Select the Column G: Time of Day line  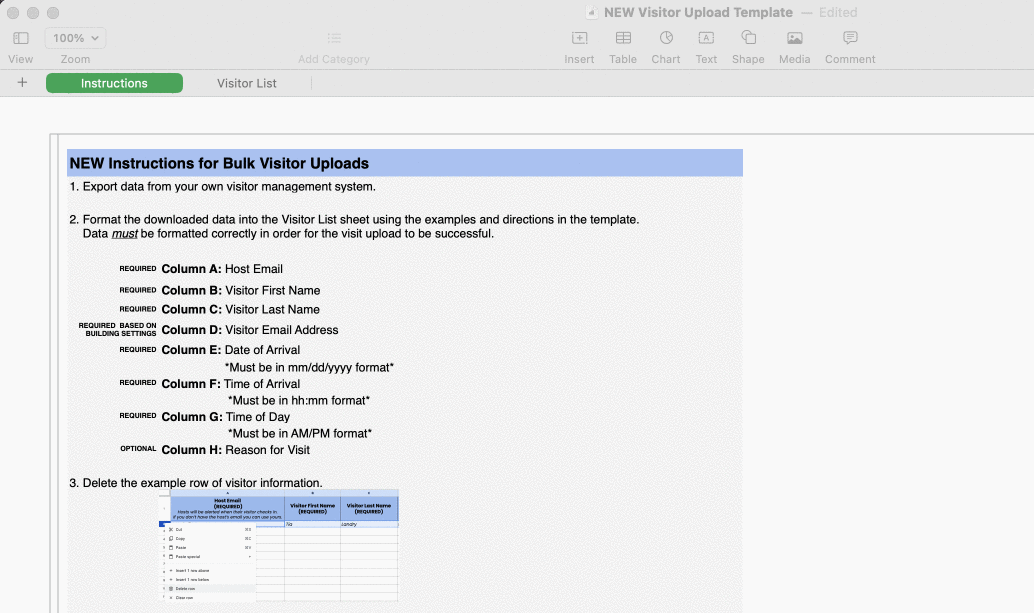click(x=226, y=417)
